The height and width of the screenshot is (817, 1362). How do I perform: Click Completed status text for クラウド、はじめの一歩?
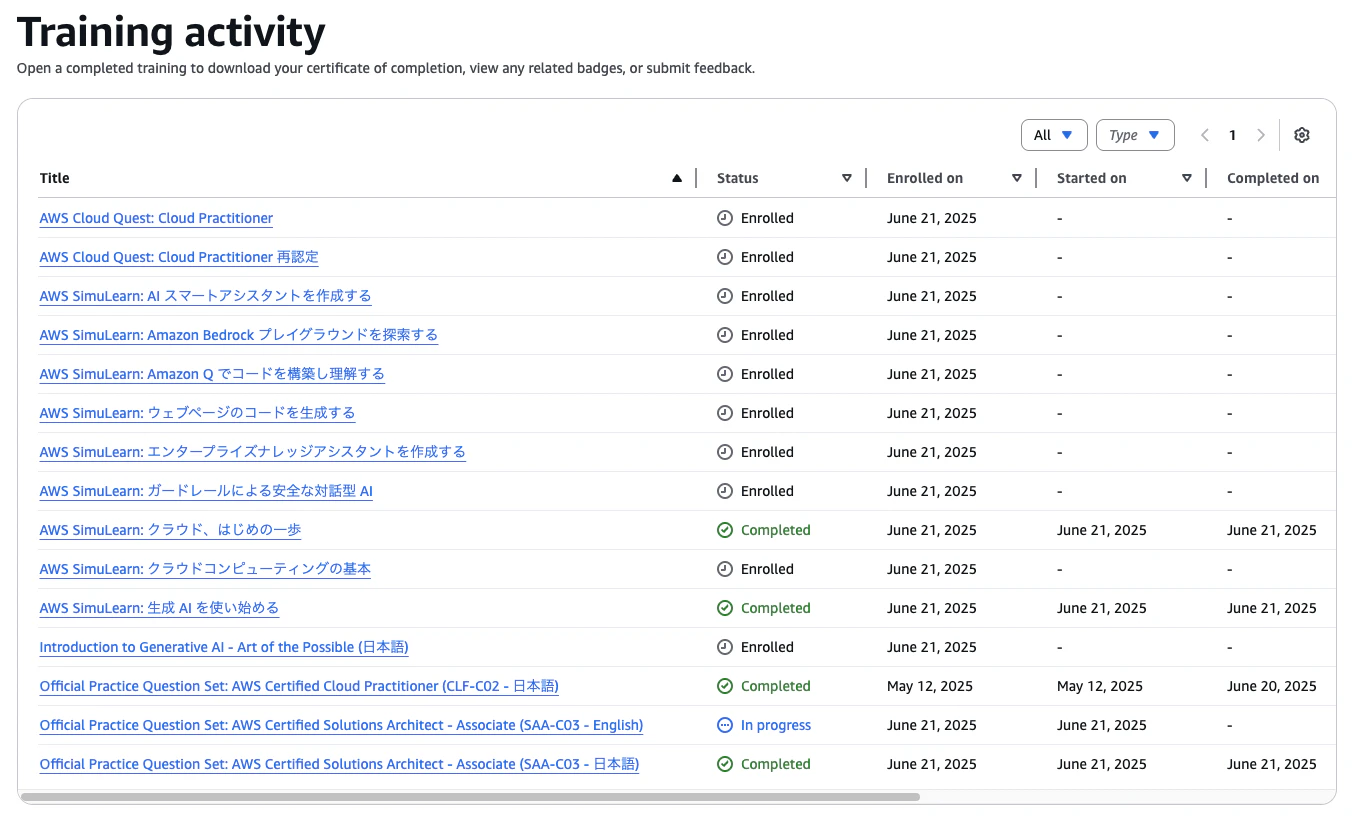pos(776,530)
